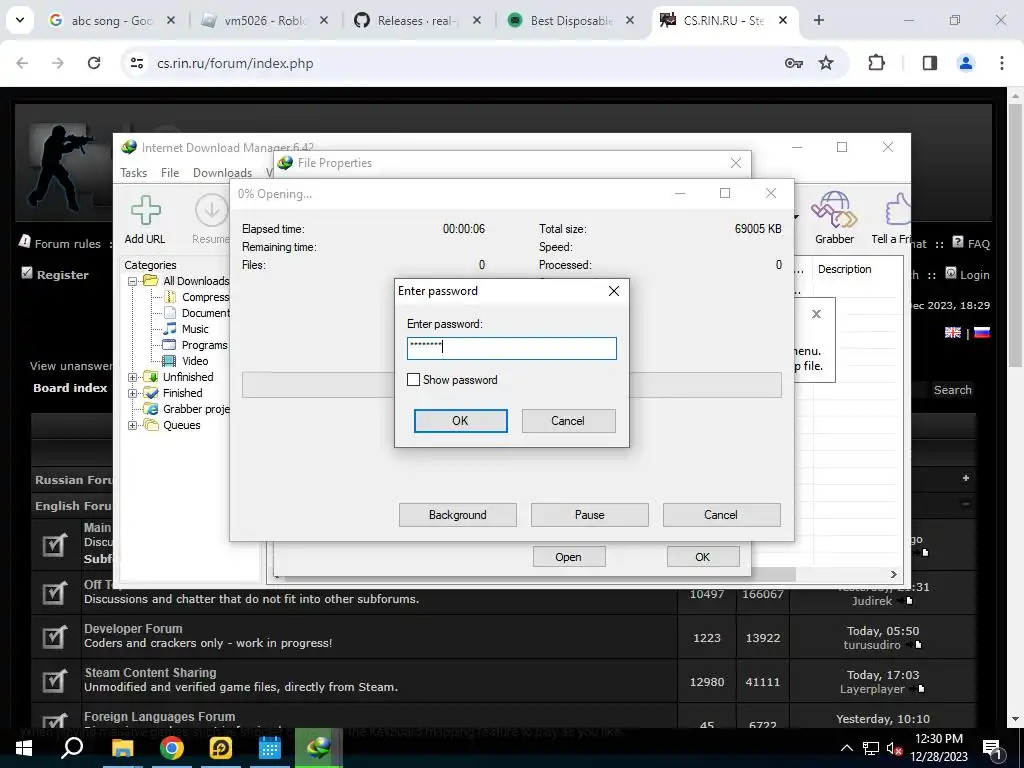1024x768 pixels.
Task: Open the Chrome profile icon
Action: pyautogui.click(x=966, y=63)
